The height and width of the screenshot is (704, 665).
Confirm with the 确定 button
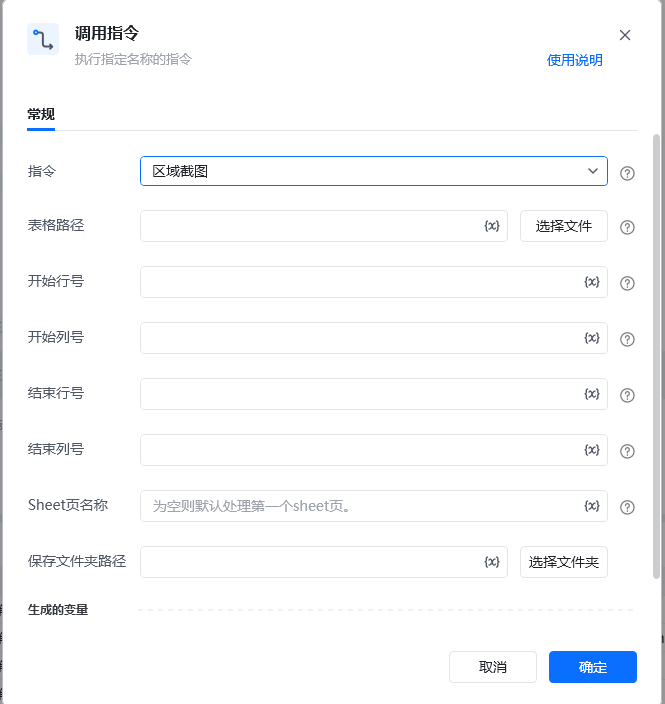(x=593, y=667)
